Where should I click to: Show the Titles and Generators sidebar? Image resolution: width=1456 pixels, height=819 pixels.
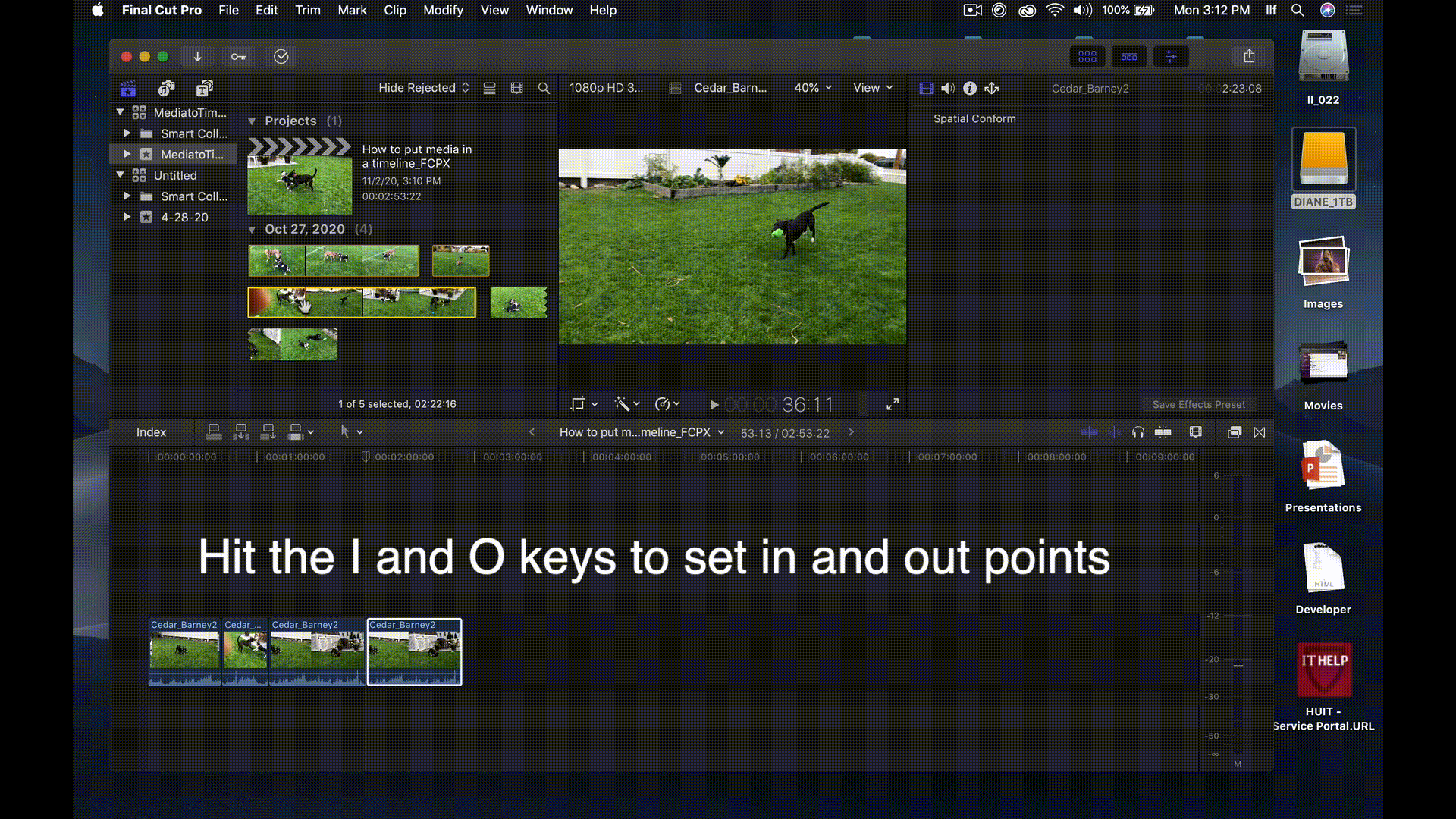click(x=204, y=89)
